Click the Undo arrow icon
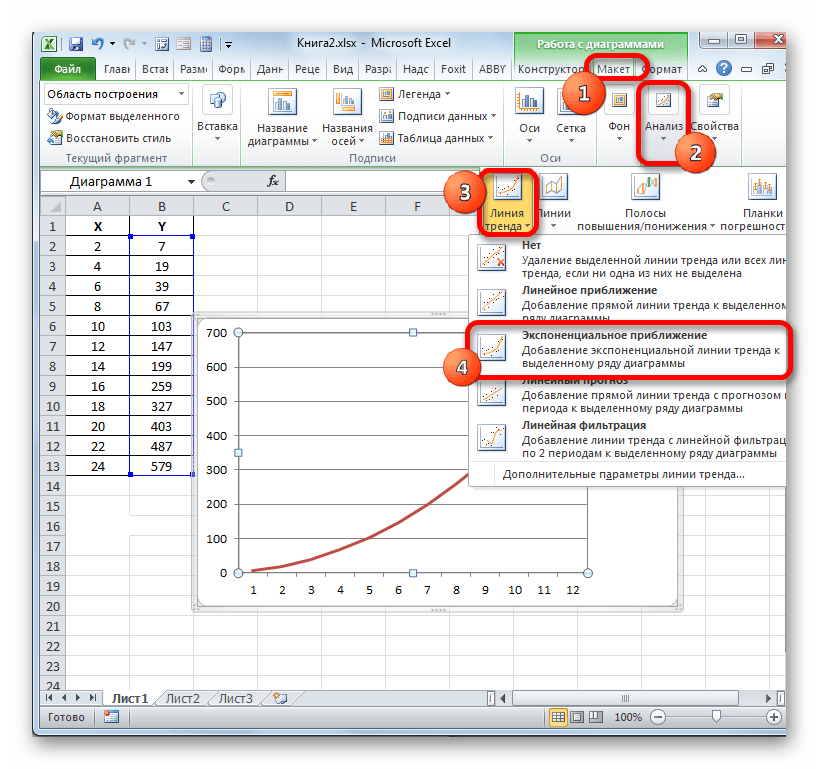The height and width of the screenshot is (769, 840). pos(98,43)
